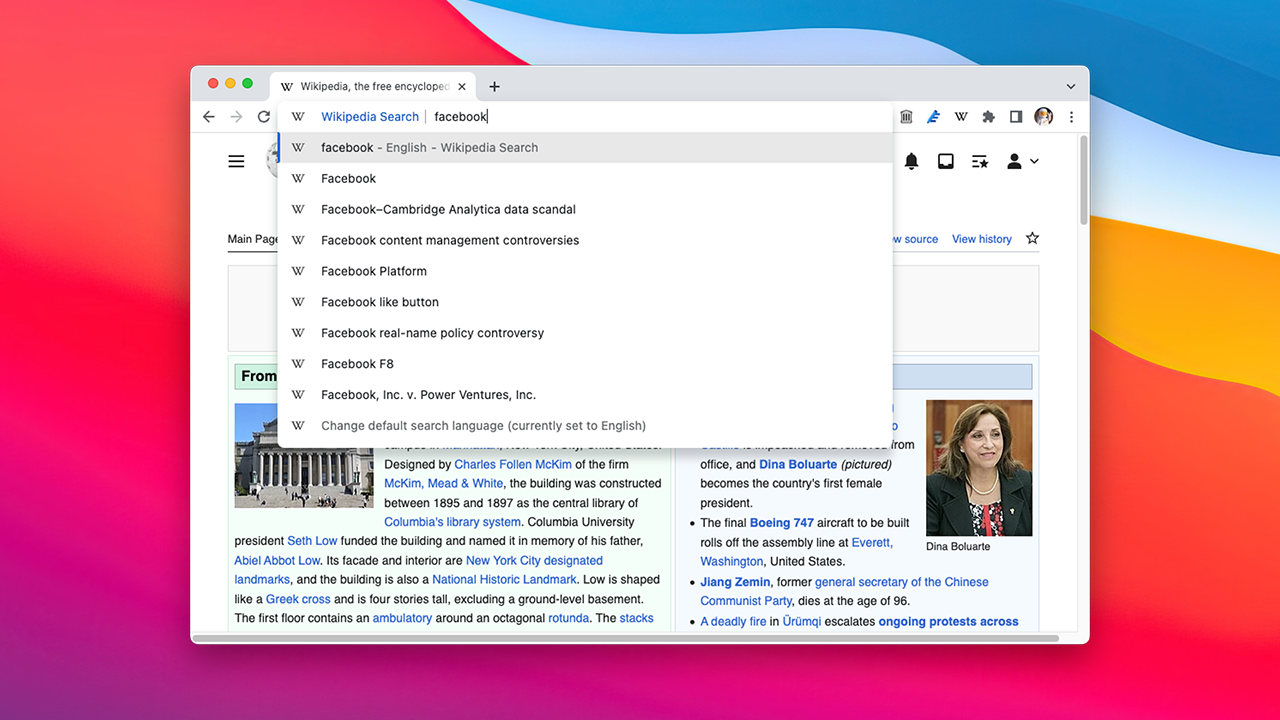The height and width of the screenshot is (720, 1280).
Task: Click the Wikipedia W extension icon
Action: tap(961, 117)
